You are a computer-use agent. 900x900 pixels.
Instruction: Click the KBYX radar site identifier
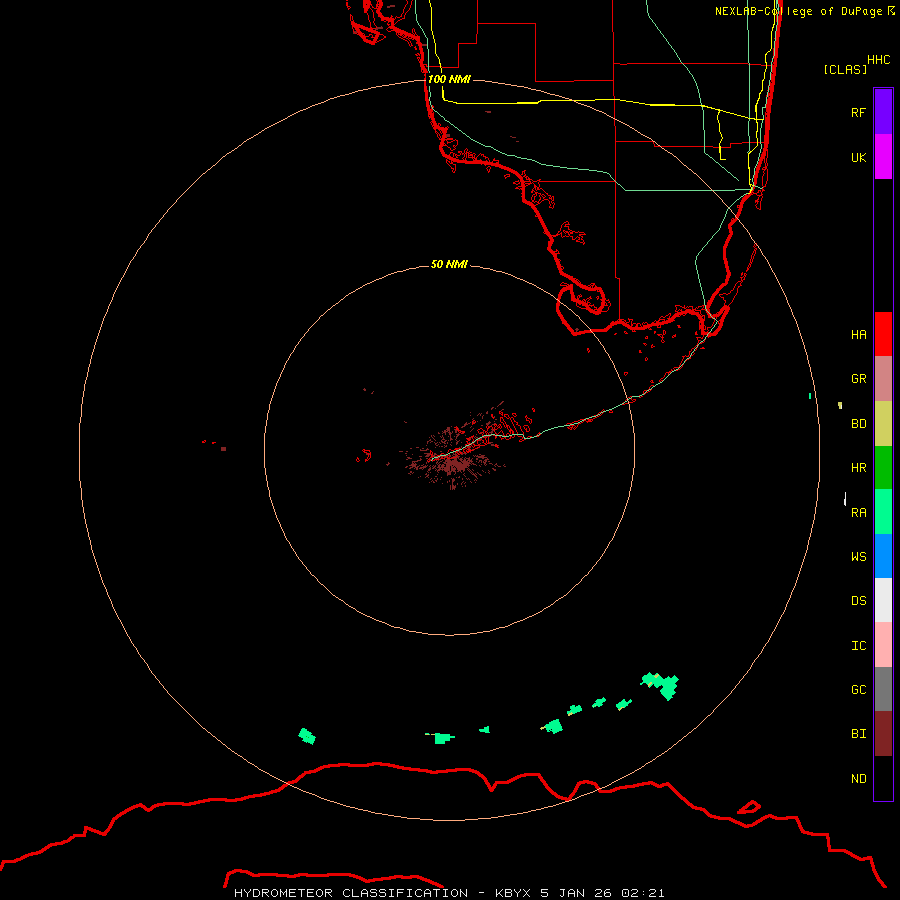coord(514,893)
